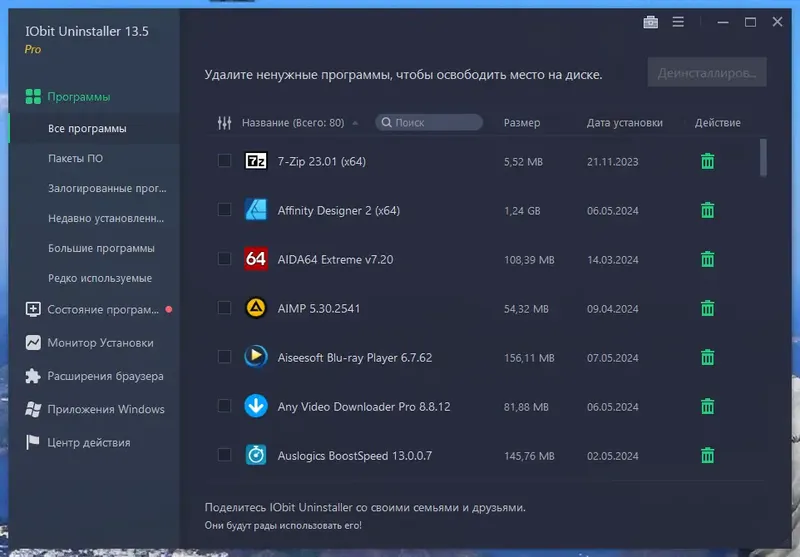This screenshot has width=800, height=557.
Task: Select Affinity Designer 2 (x64) name
Action: 339,211
